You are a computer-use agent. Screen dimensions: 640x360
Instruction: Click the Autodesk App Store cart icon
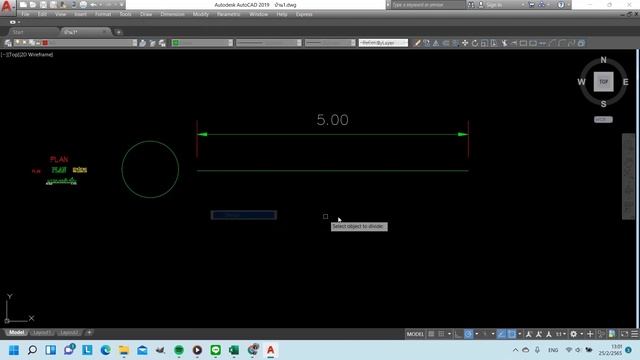(x=531, y=5)
